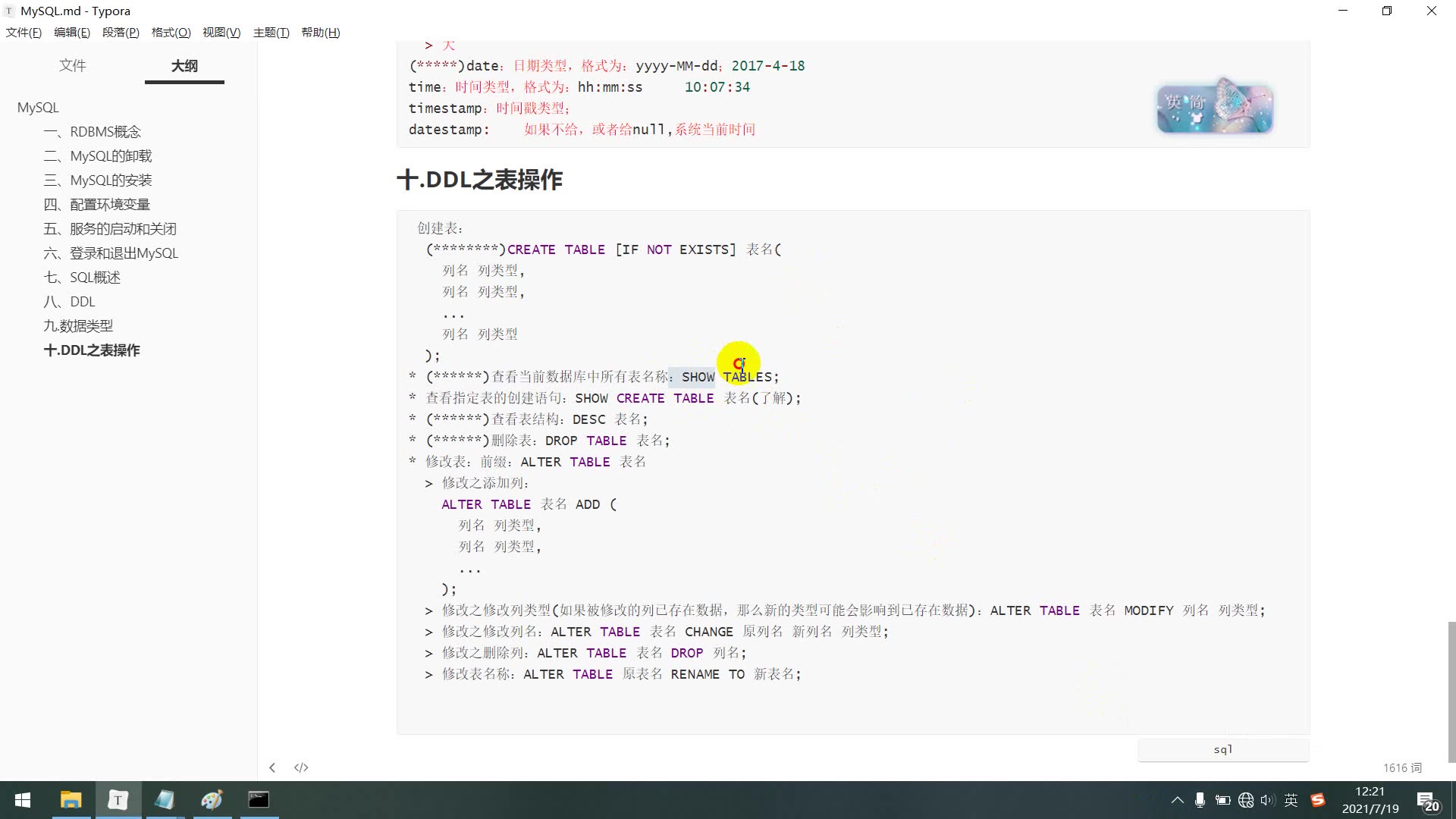The width and height of the screenshot is (1456, 819).
Task: Click the microphone icon in system tray
Action: coord(1200,800)
